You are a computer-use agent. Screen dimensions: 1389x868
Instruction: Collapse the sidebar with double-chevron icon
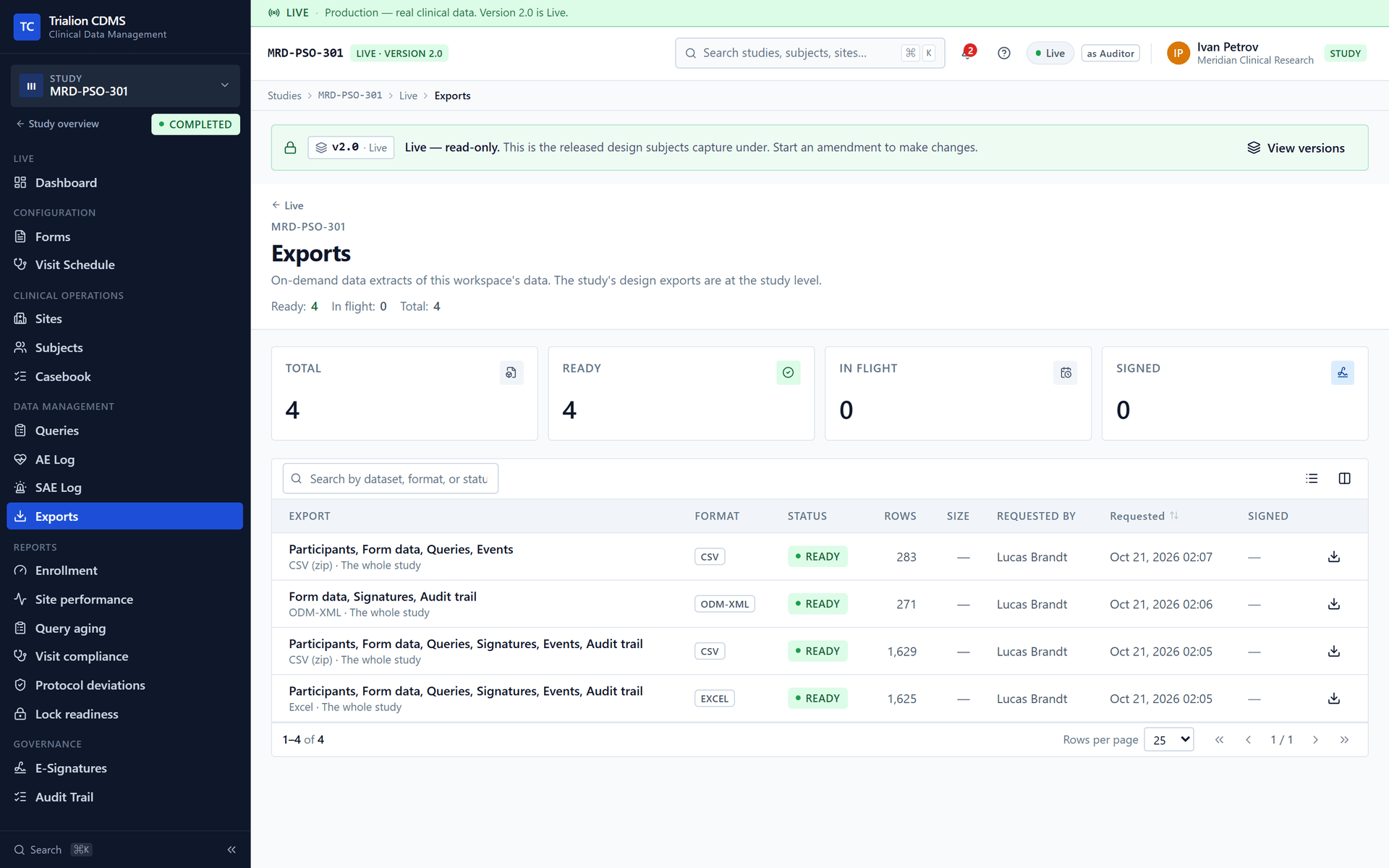point(231,850)
